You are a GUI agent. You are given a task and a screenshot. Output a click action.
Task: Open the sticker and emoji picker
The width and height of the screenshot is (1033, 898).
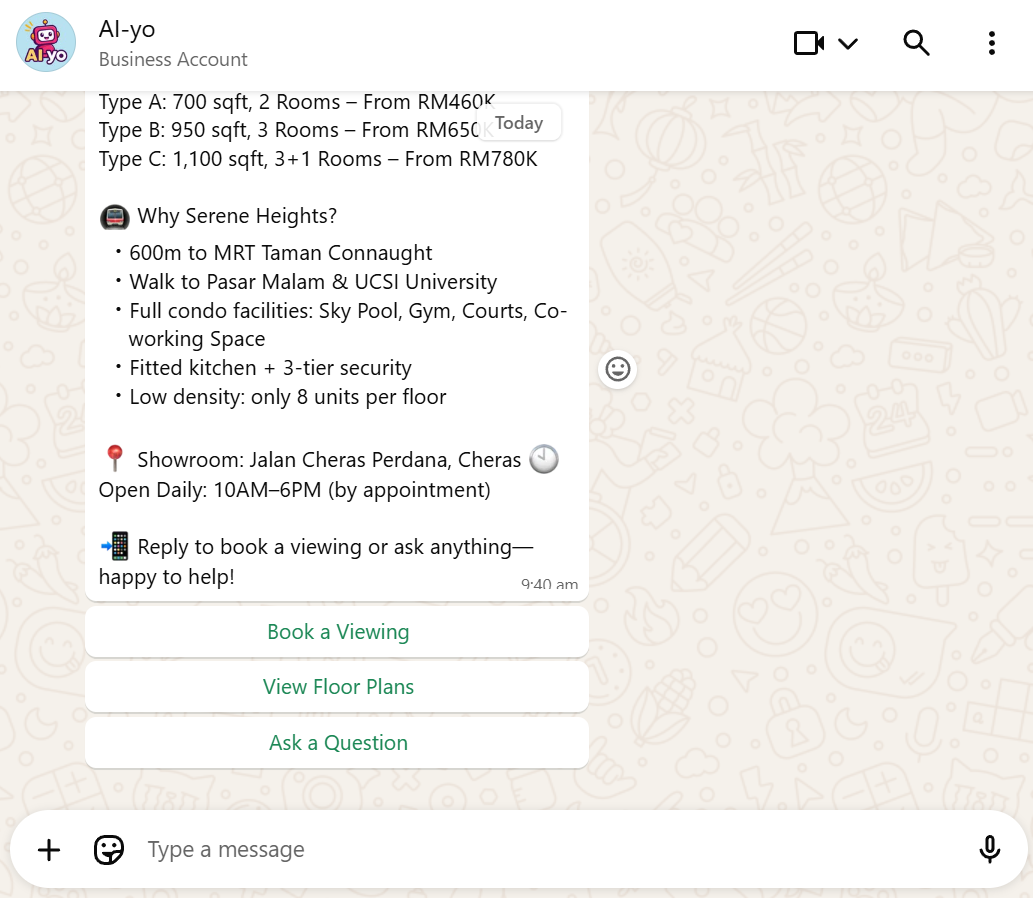point(108,849)
